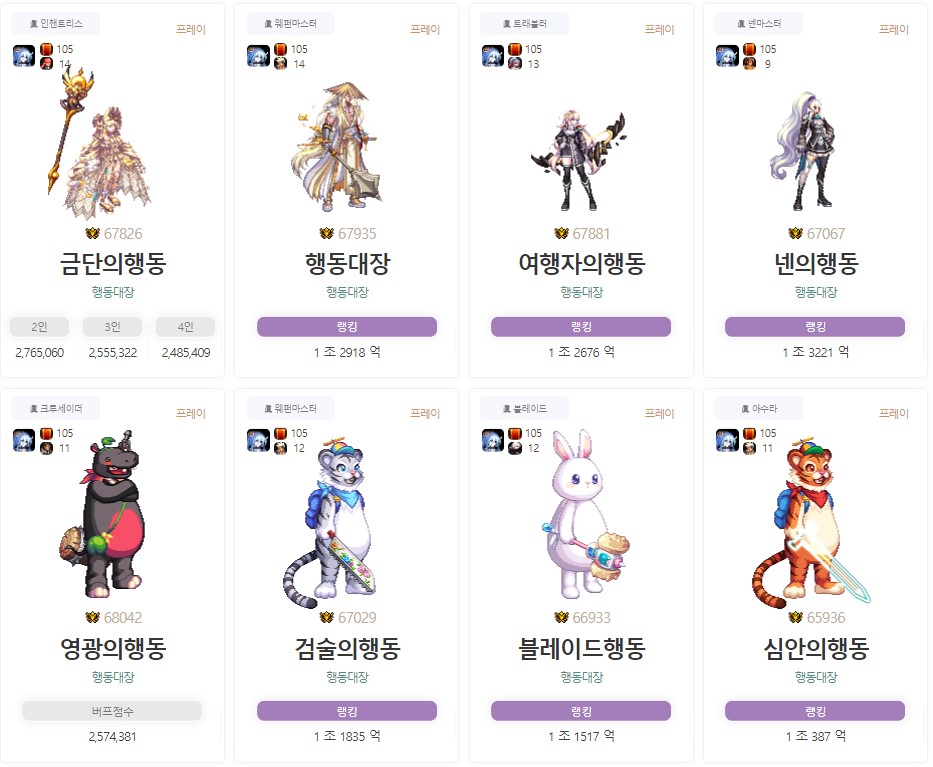Click the 트래블러 class tag
Viewport: 933px width, 767px height.
pyautogui.click(x=525, y=24)
